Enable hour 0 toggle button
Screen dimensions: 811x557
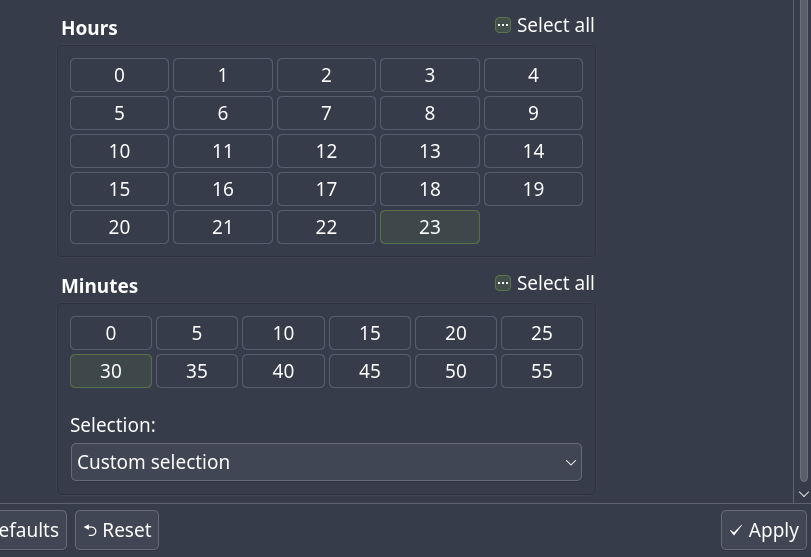119,75
